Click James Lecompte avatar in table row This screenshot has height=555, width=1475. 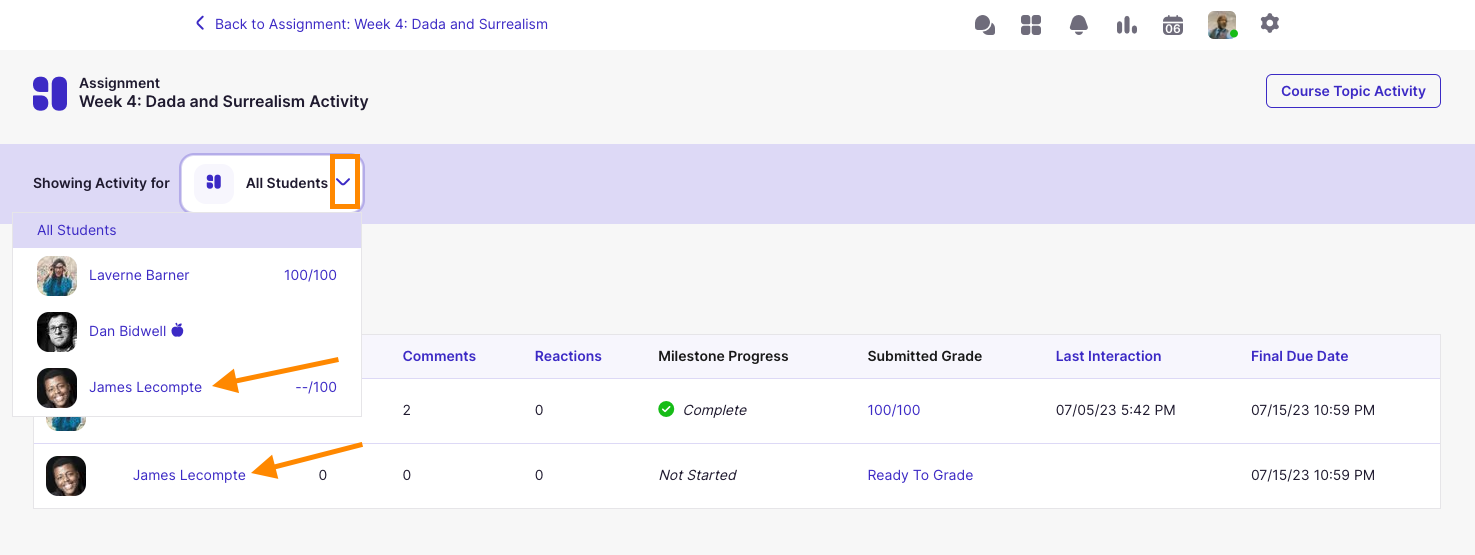click(x=66, y=476)
